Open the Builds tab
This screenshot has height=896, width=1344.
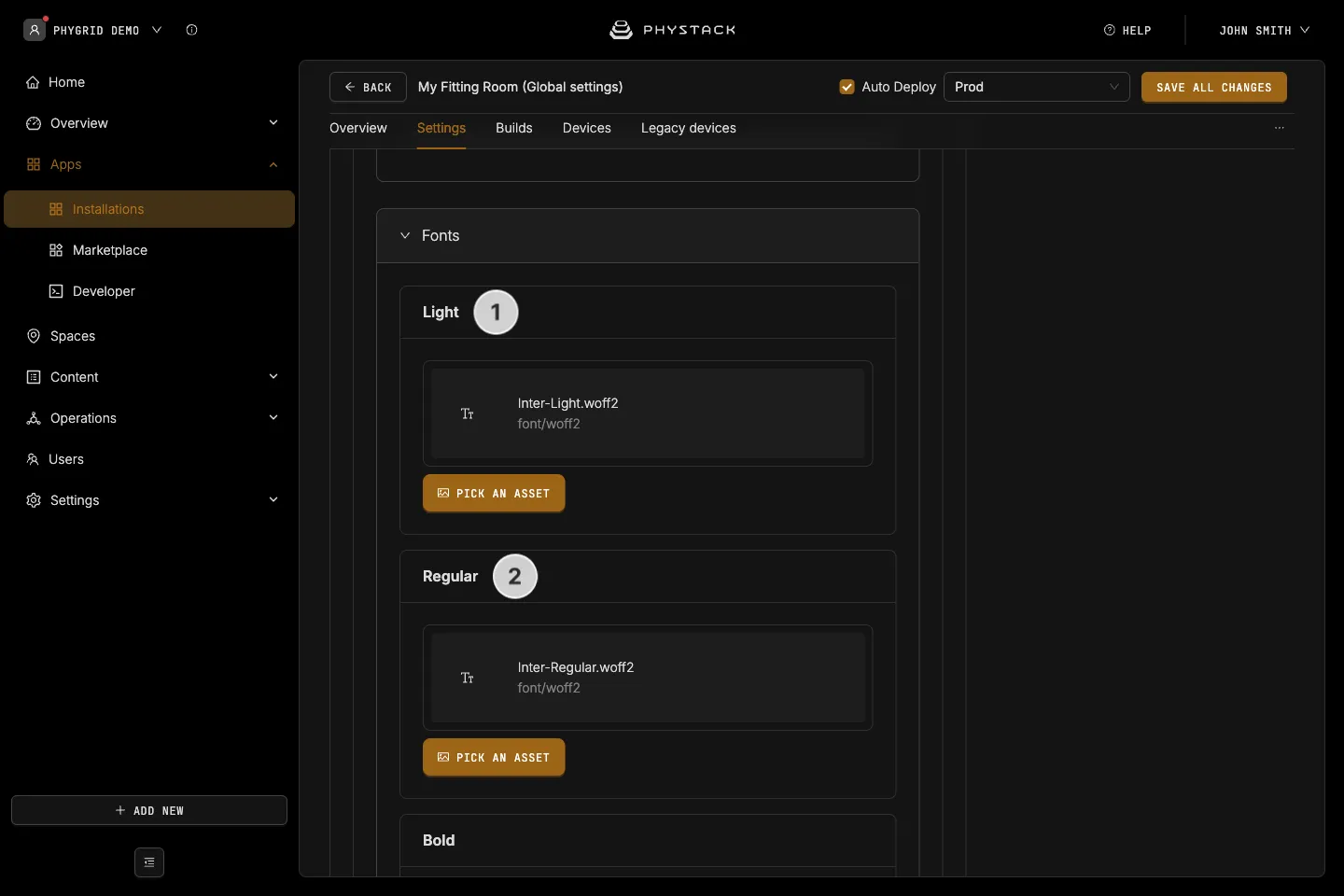[x=514, y=128]
